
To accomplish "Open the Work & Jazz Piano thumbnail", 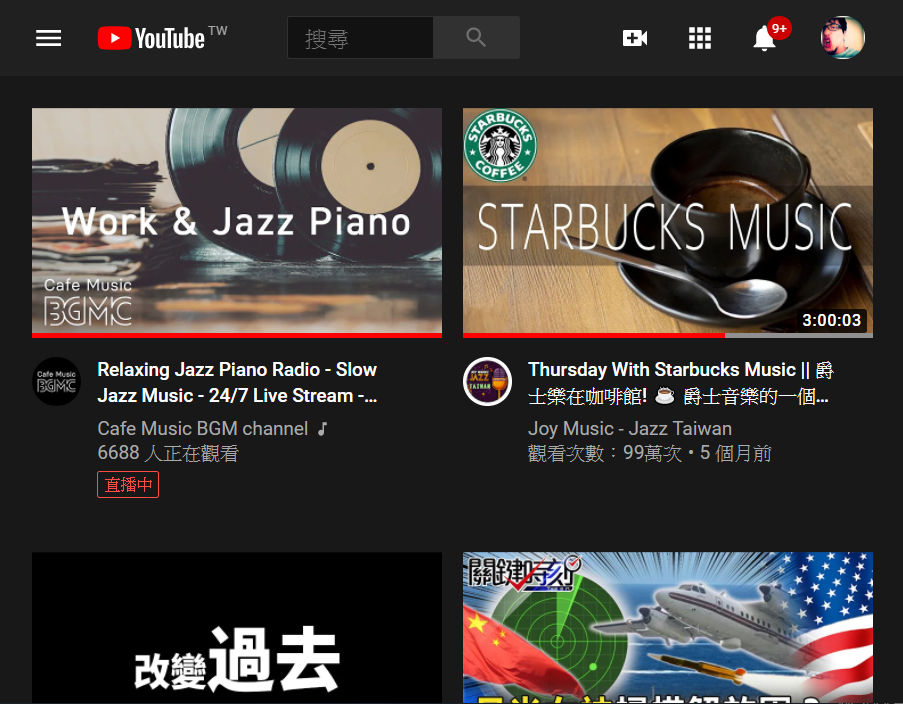I will (237, 222).
